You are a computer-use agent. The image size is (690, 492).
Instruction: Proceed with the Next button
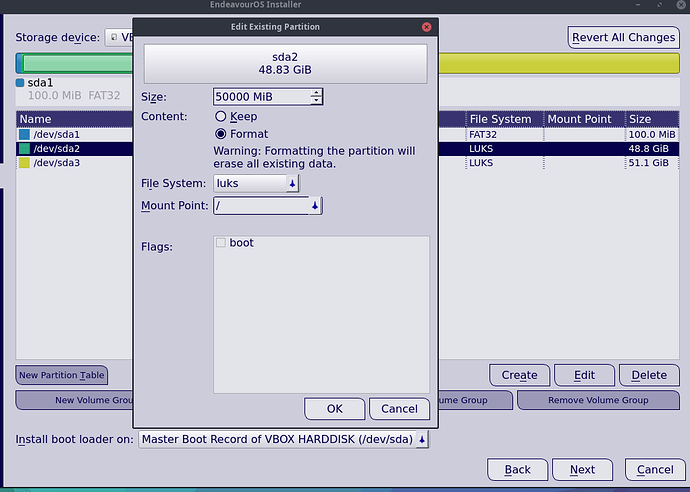[x=582, y=470]
